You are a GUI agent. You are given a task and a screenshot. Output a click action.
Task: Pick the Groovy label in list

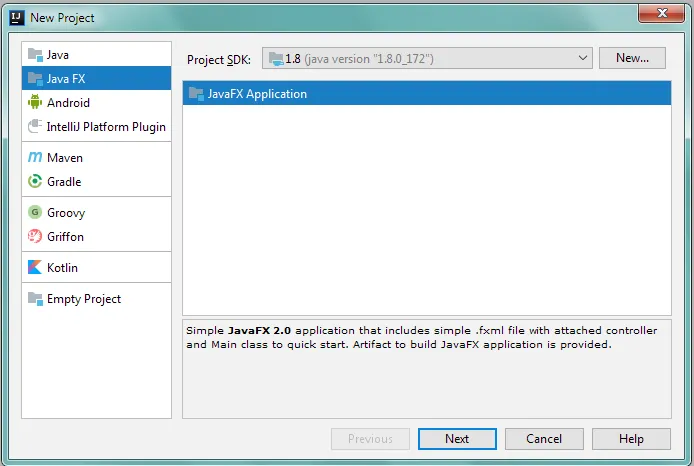[x=66, y=213]
